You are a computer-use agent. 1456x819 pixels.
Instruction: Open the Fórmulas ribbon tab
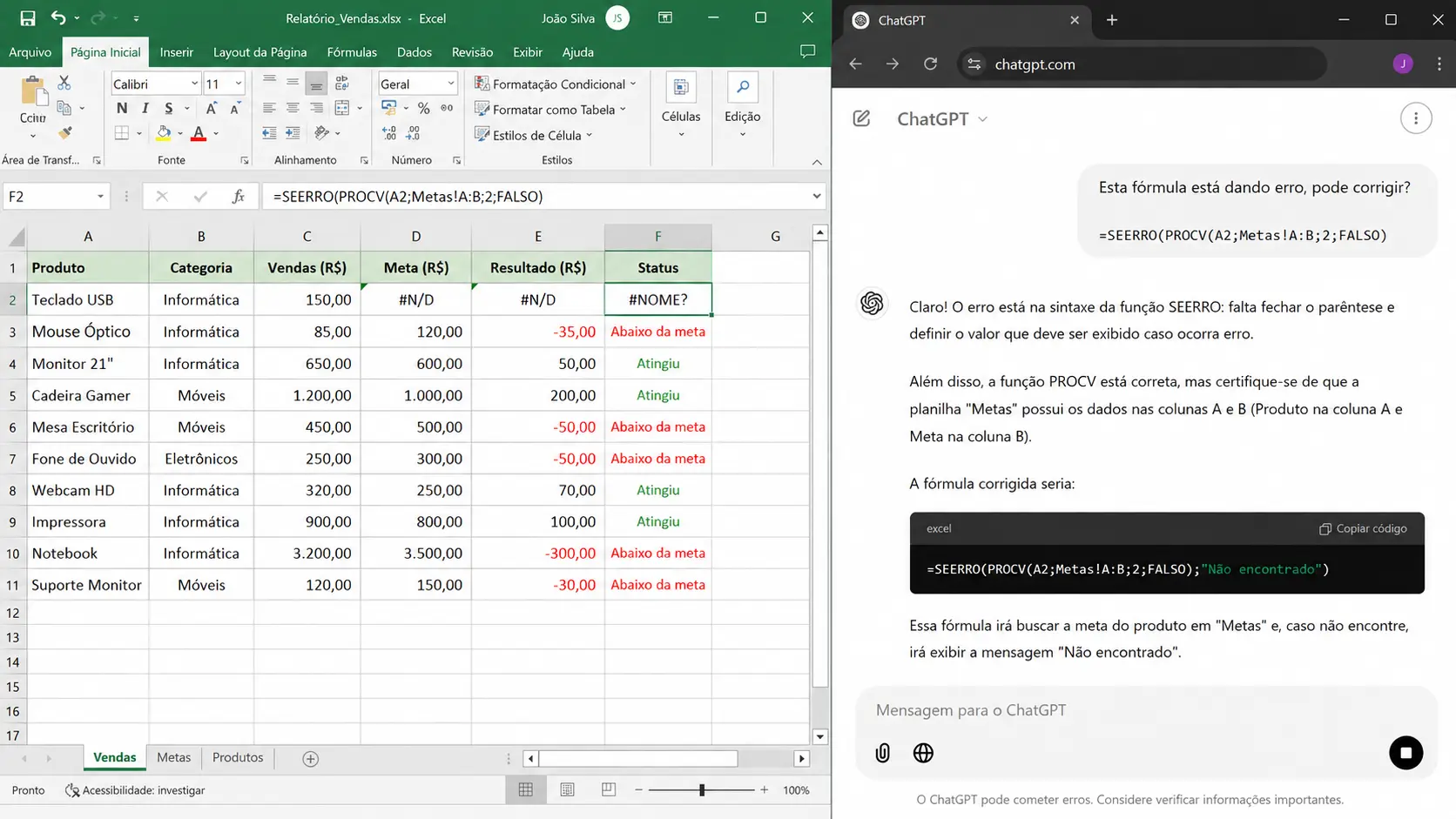pos(352,52)
